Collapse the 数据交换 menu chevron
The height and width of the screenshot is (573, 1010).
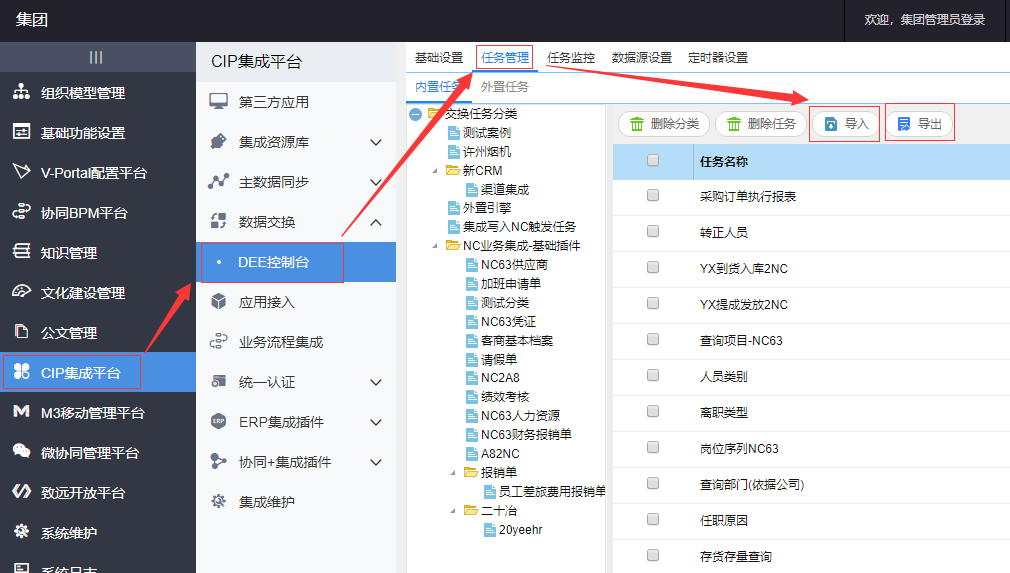(376, 222)
